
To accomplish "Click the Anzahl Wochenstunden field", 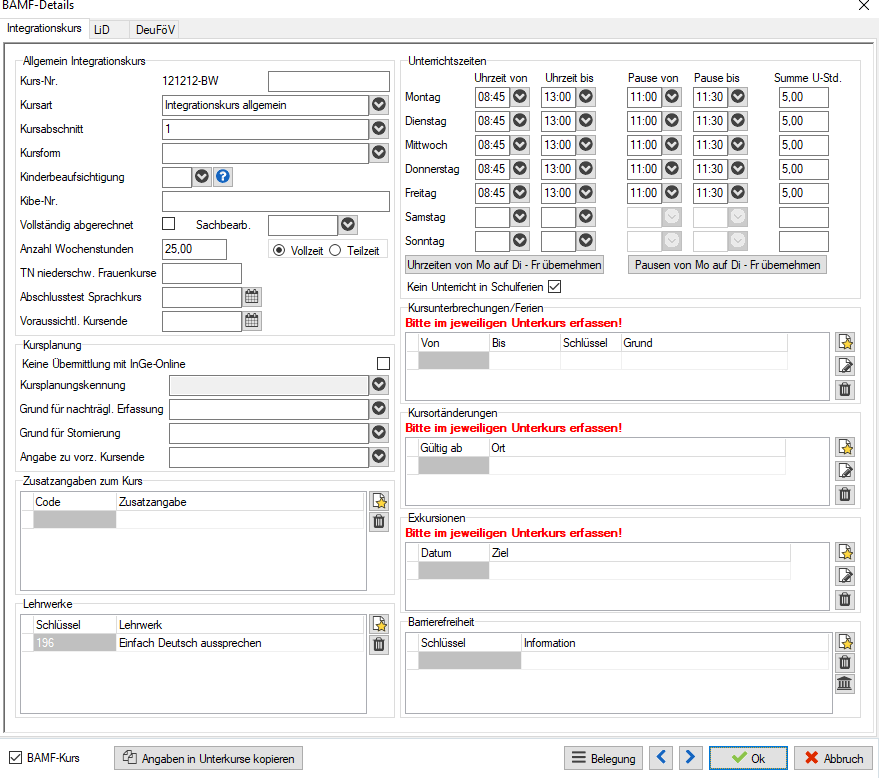I will pyautogui.click(x=195, y=249).
